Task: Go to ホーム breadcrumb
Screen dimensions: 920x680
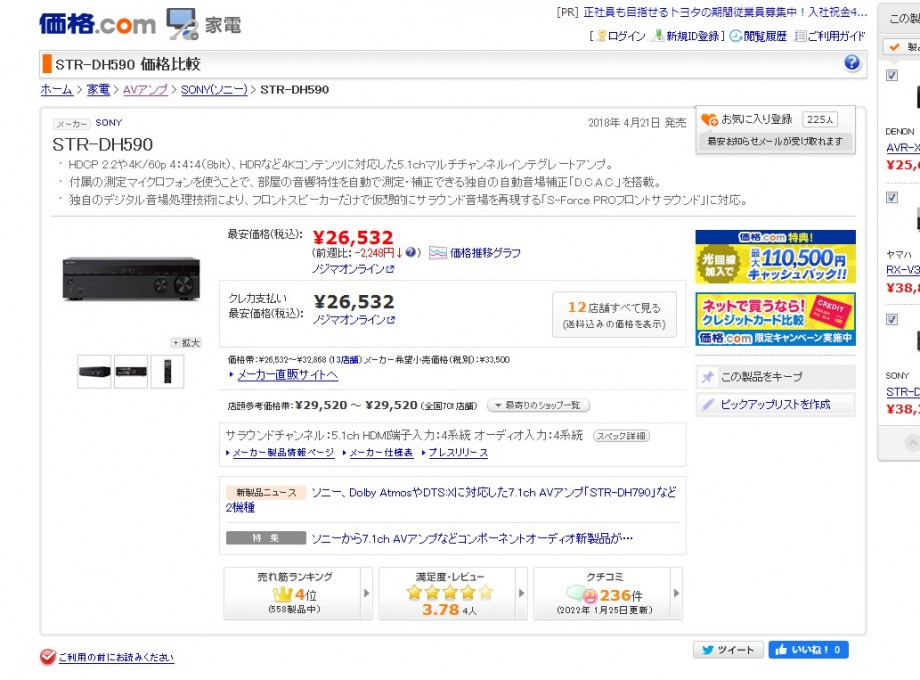Action: [56, 90]
